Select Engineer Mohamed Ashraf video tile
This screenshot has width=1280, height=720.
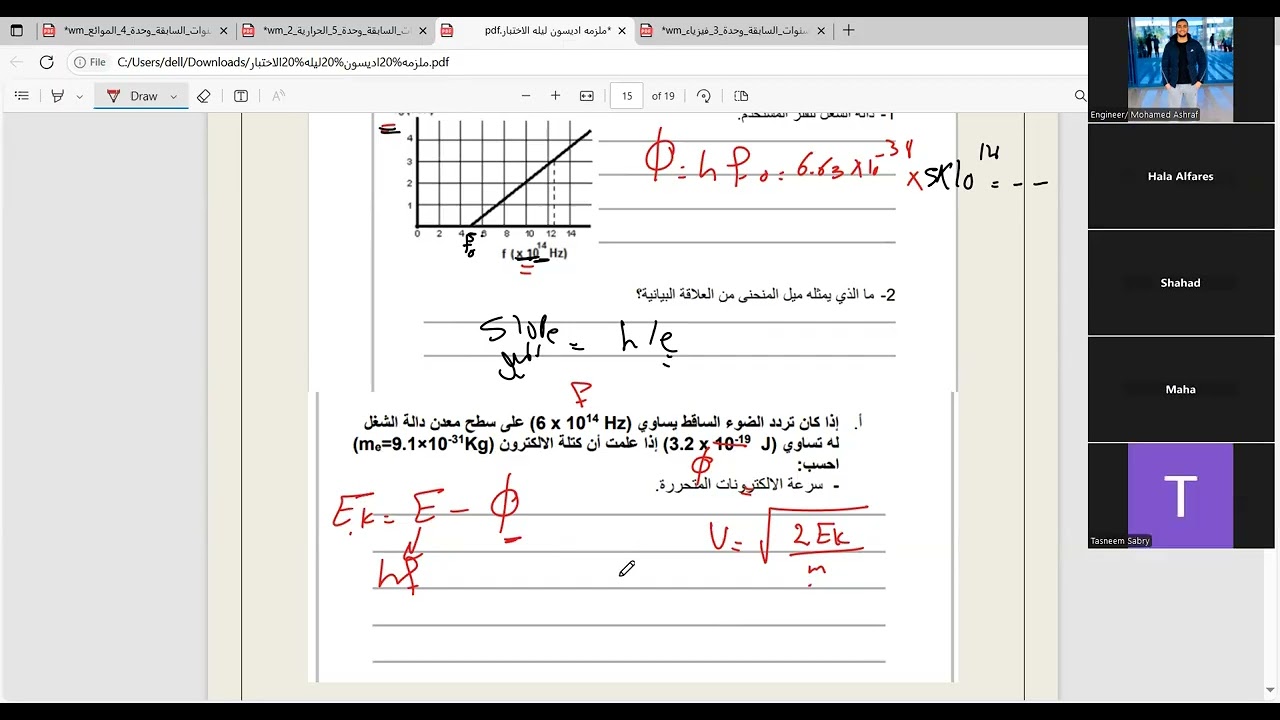tap(1181, 69)
